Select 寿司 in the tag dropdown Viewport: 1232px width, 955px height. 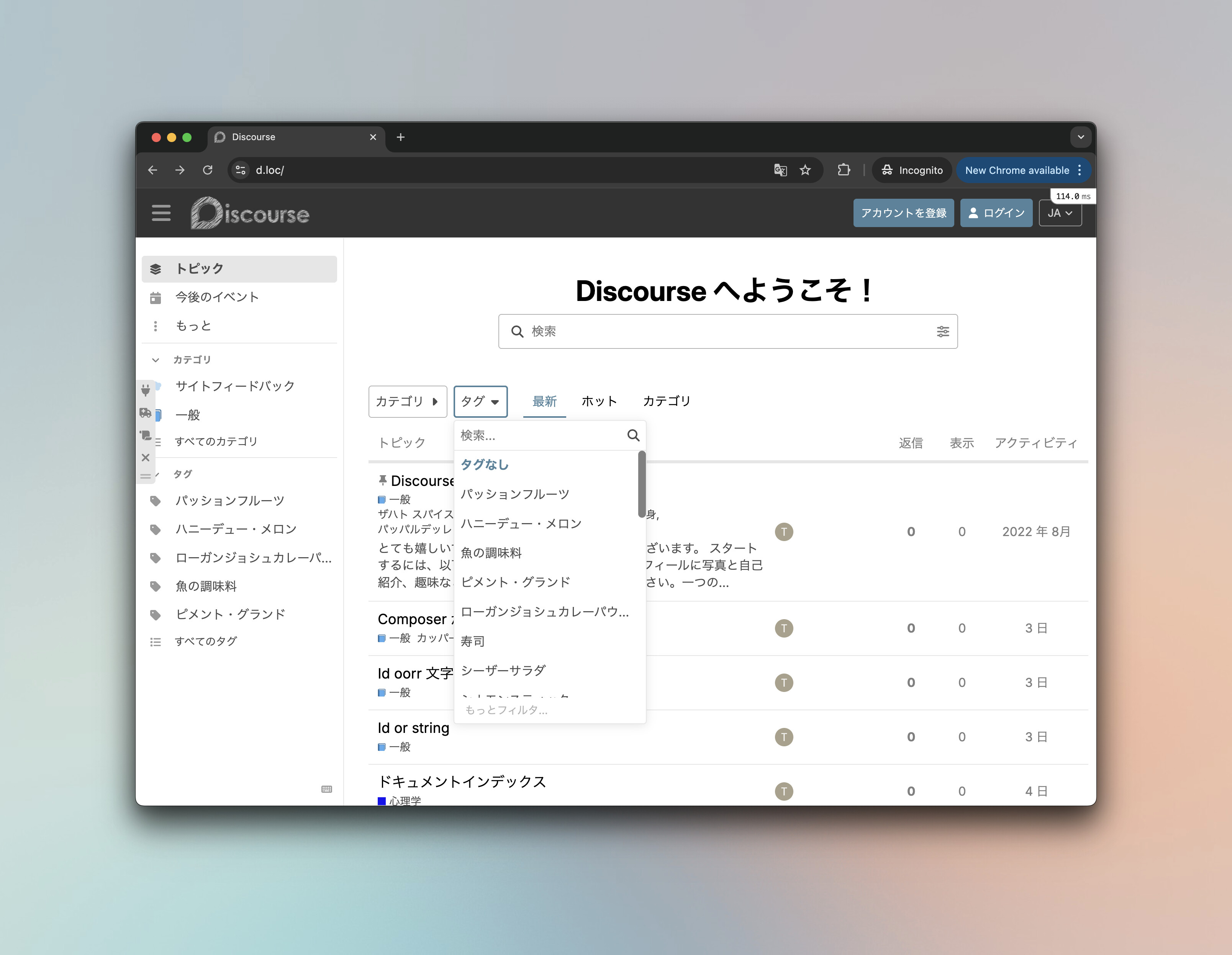(546, 641)
